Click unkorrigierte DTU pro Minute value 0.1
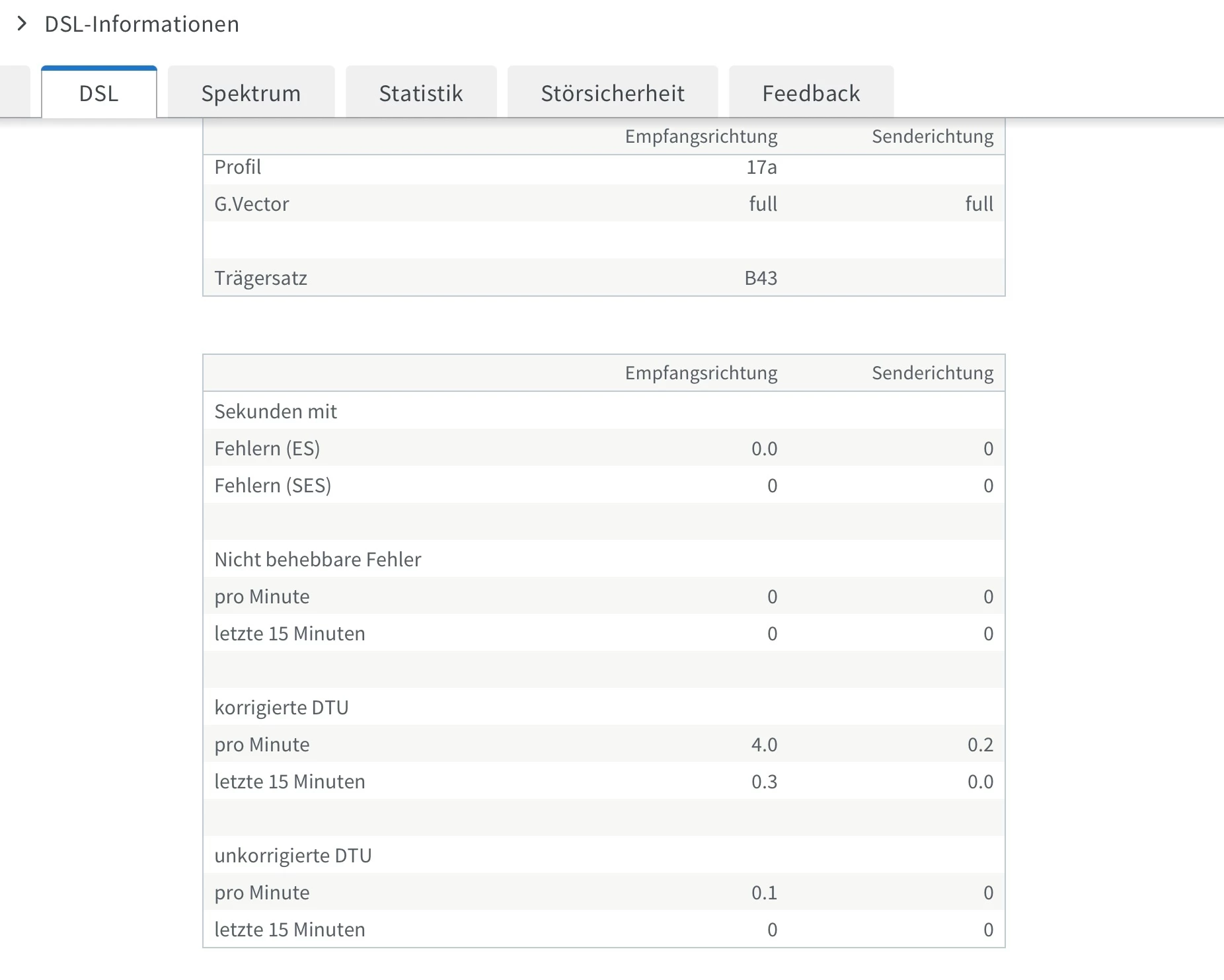This screenshot has width=1224, height=980. click(764, 893)
